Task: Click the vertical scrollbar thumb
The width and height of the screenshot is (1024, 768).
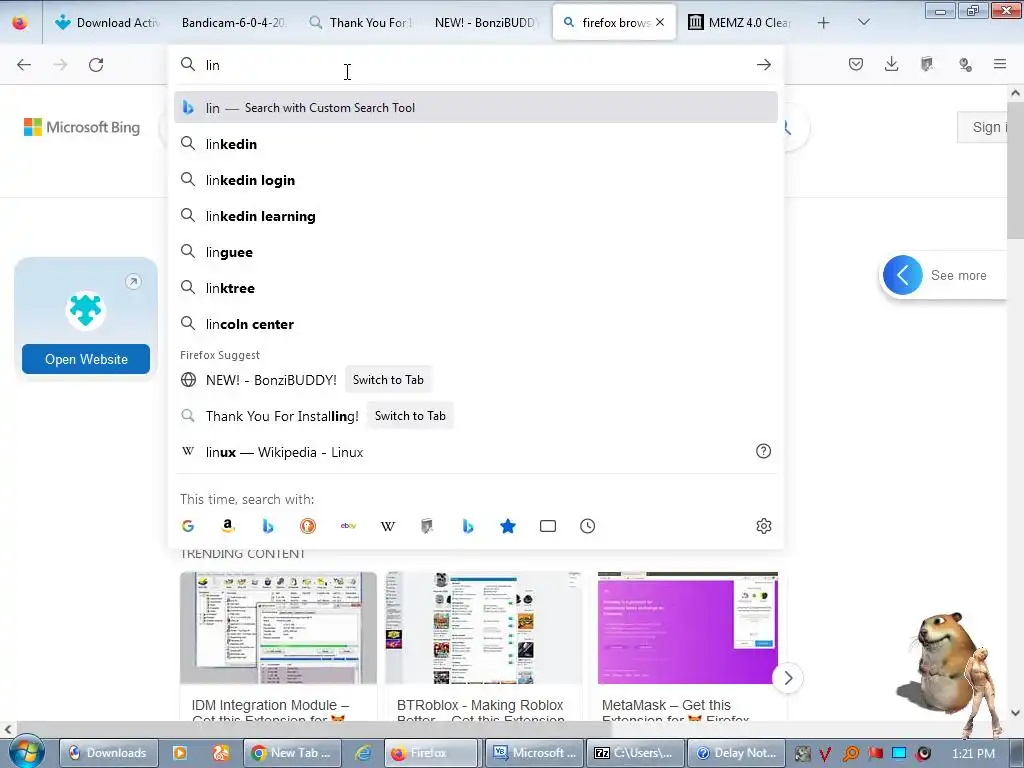Action: pos(1016,171)
